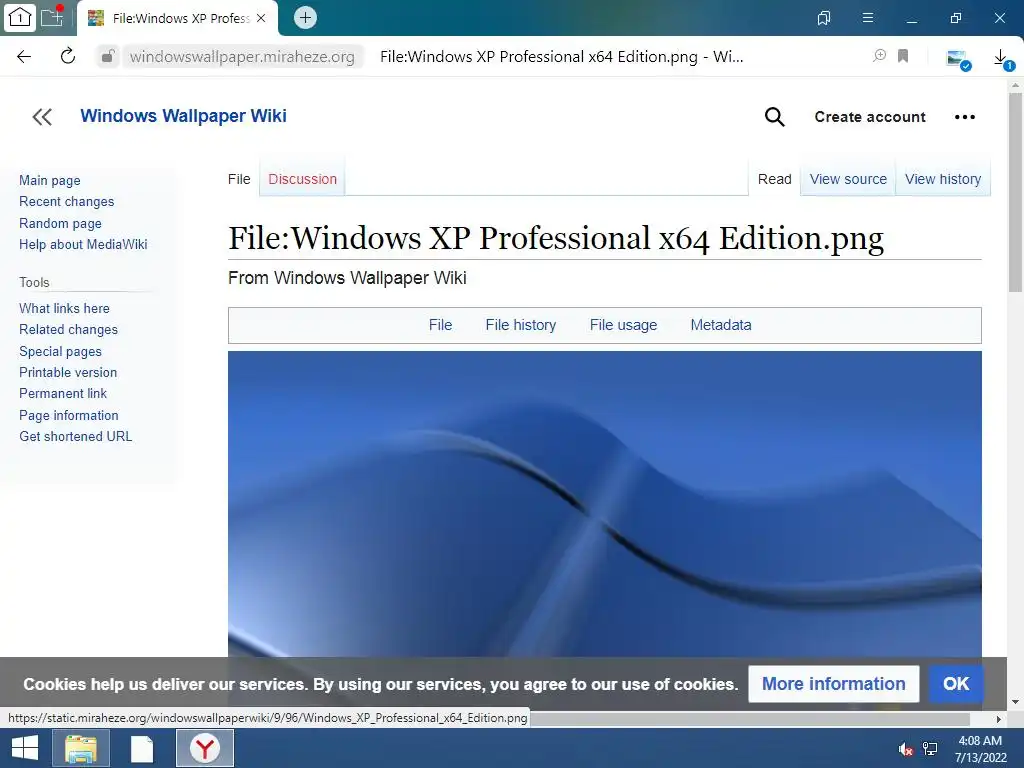Click the home tab counter icon
This screenshot has width=1024, height=768.
[20, 18]
